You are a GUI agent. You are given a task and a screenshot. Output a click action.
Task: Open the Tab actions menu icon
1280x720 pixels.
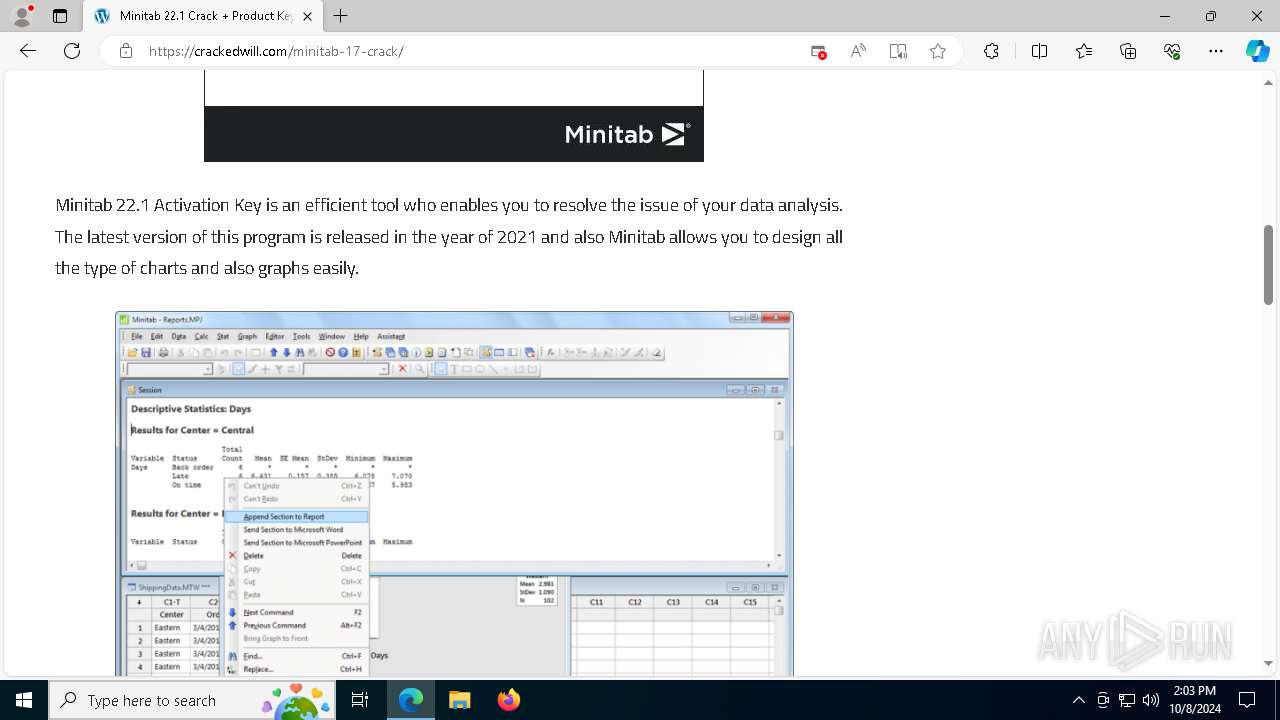coord(60,16)
